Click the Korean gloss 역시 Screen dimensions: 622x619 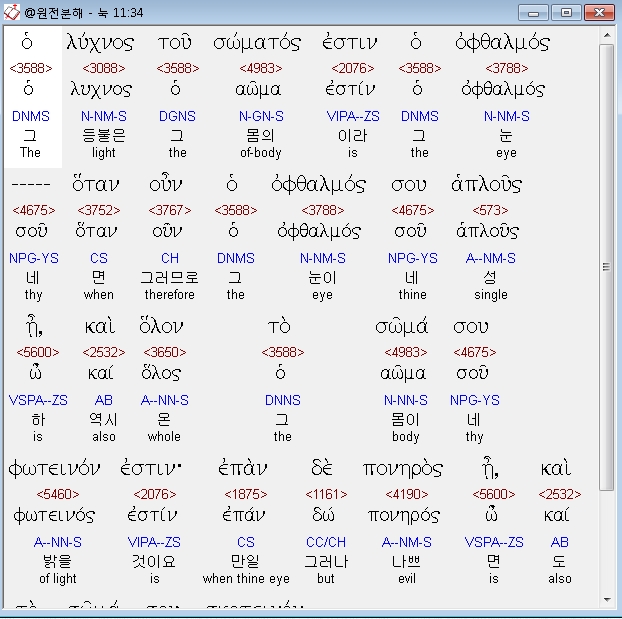[104, 419]
